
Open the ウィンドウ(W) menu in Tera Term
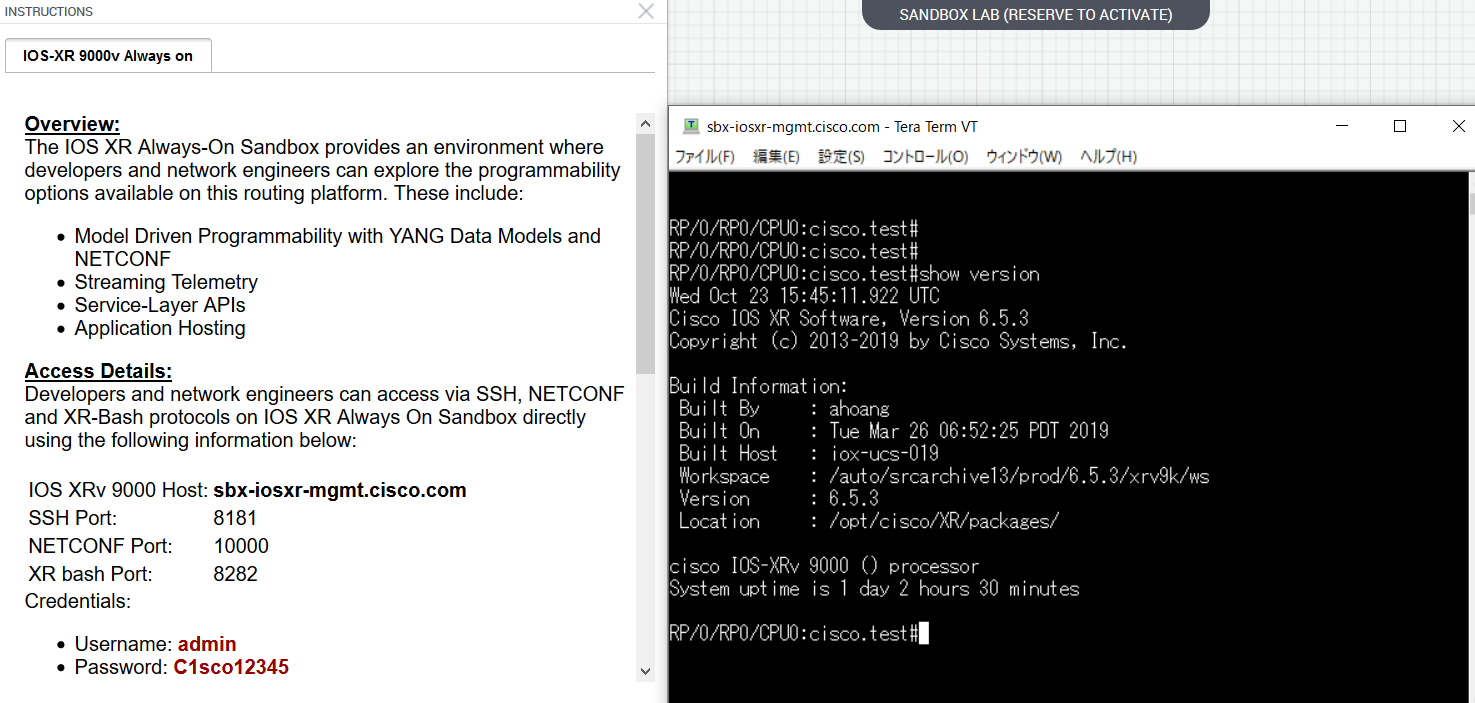[x=1024, y=157]
